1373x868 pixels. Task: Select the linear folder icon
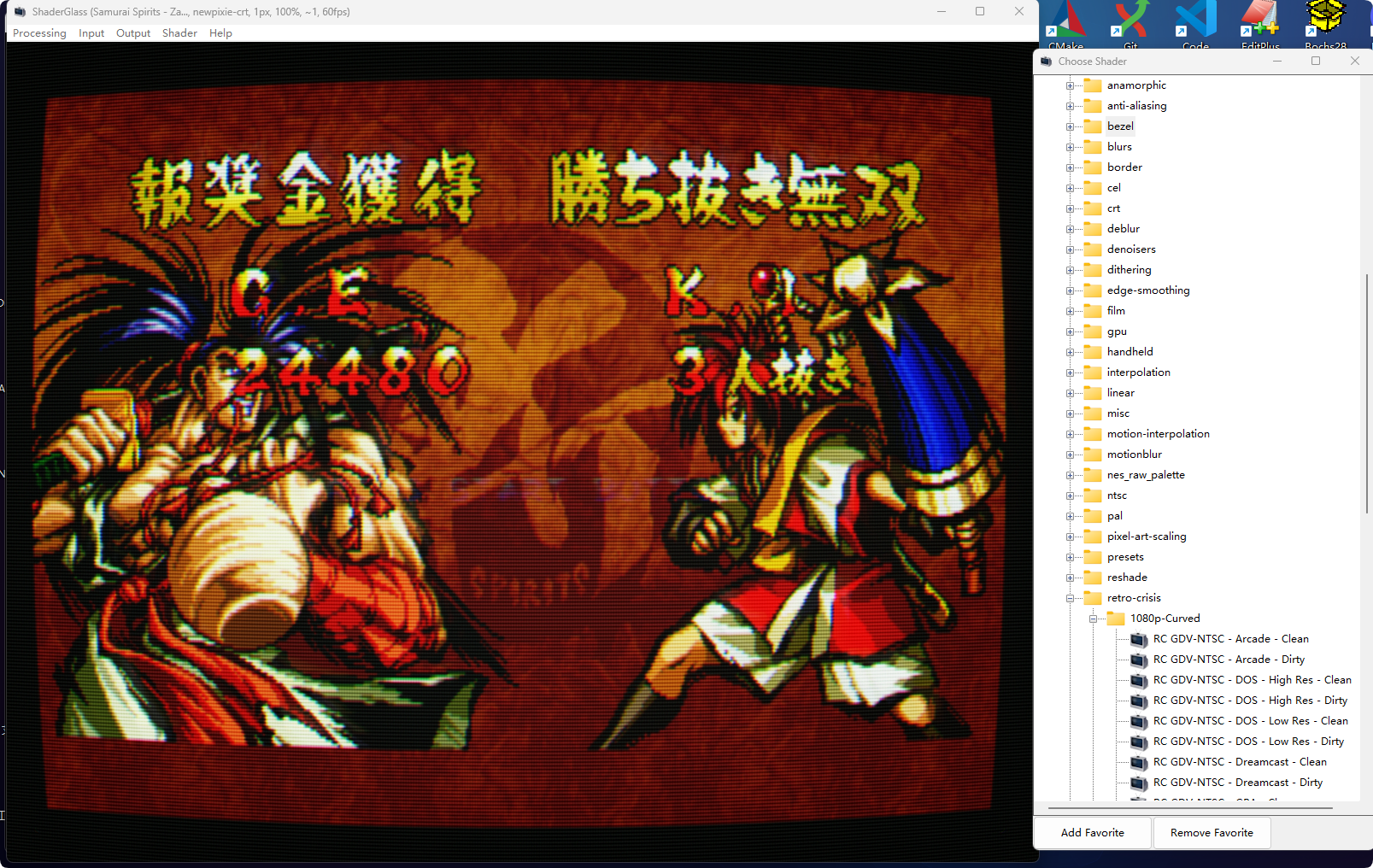pyautogui.click(x=1093, y=393)
